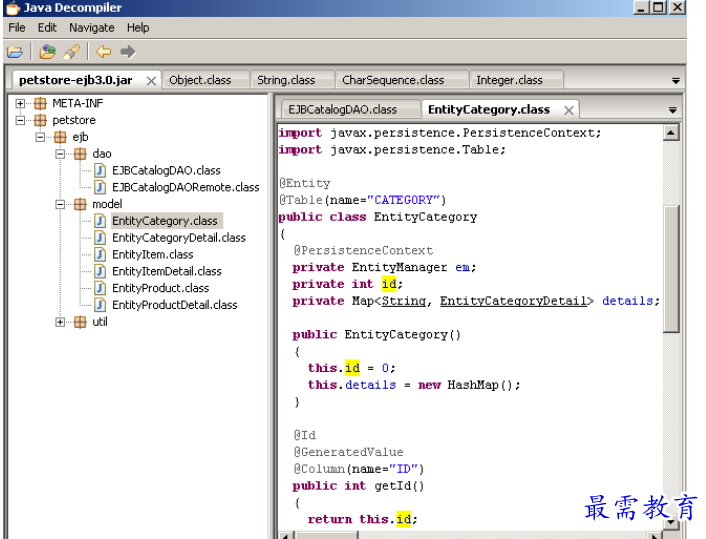Click the EJBCatalogDAORemote.class file icon

point(100,187)
